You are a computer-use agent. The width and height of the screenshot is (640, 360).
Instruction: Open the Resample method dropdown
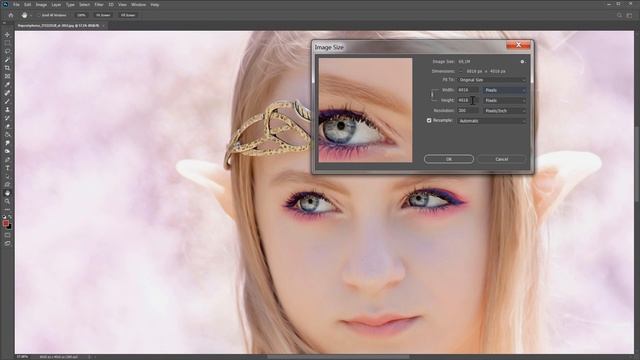click(492, 121)
